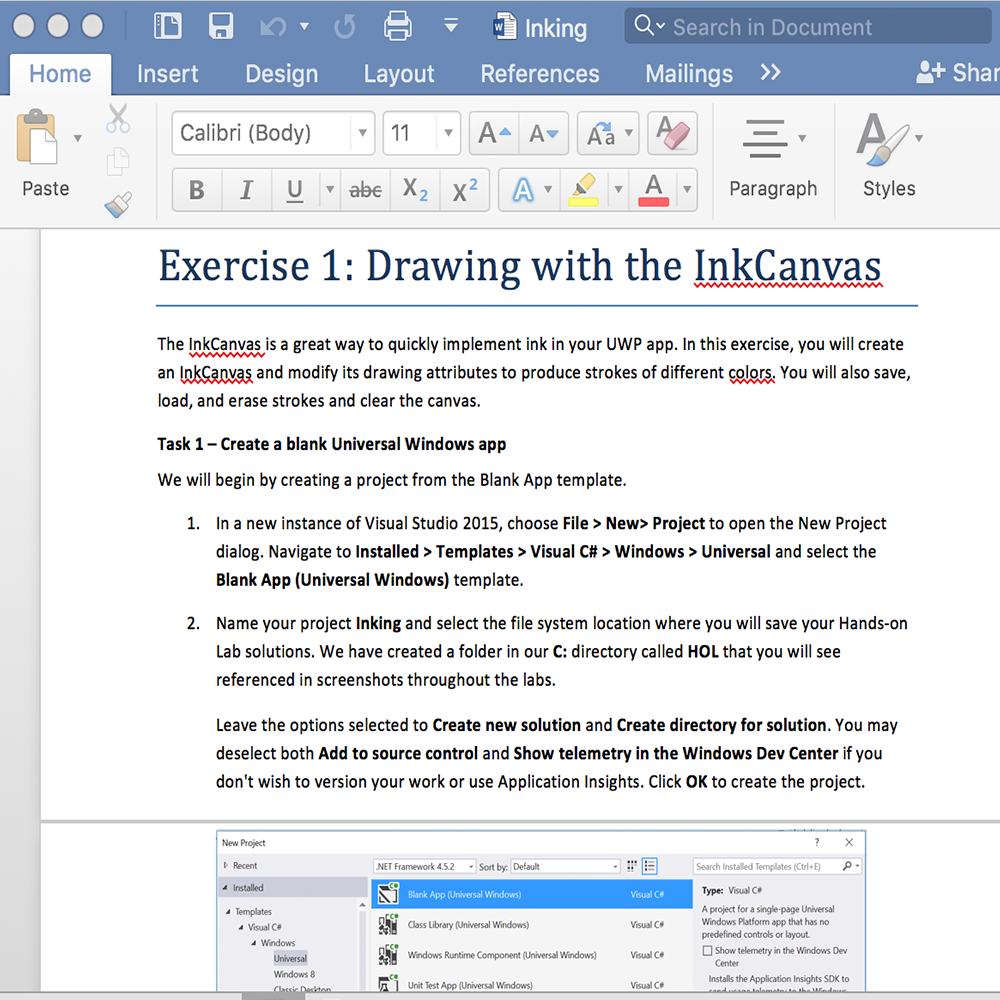Viewport: 1000px width, 1000px height.
Task: Toggle Italic formatting
Action: coord(247,189)
